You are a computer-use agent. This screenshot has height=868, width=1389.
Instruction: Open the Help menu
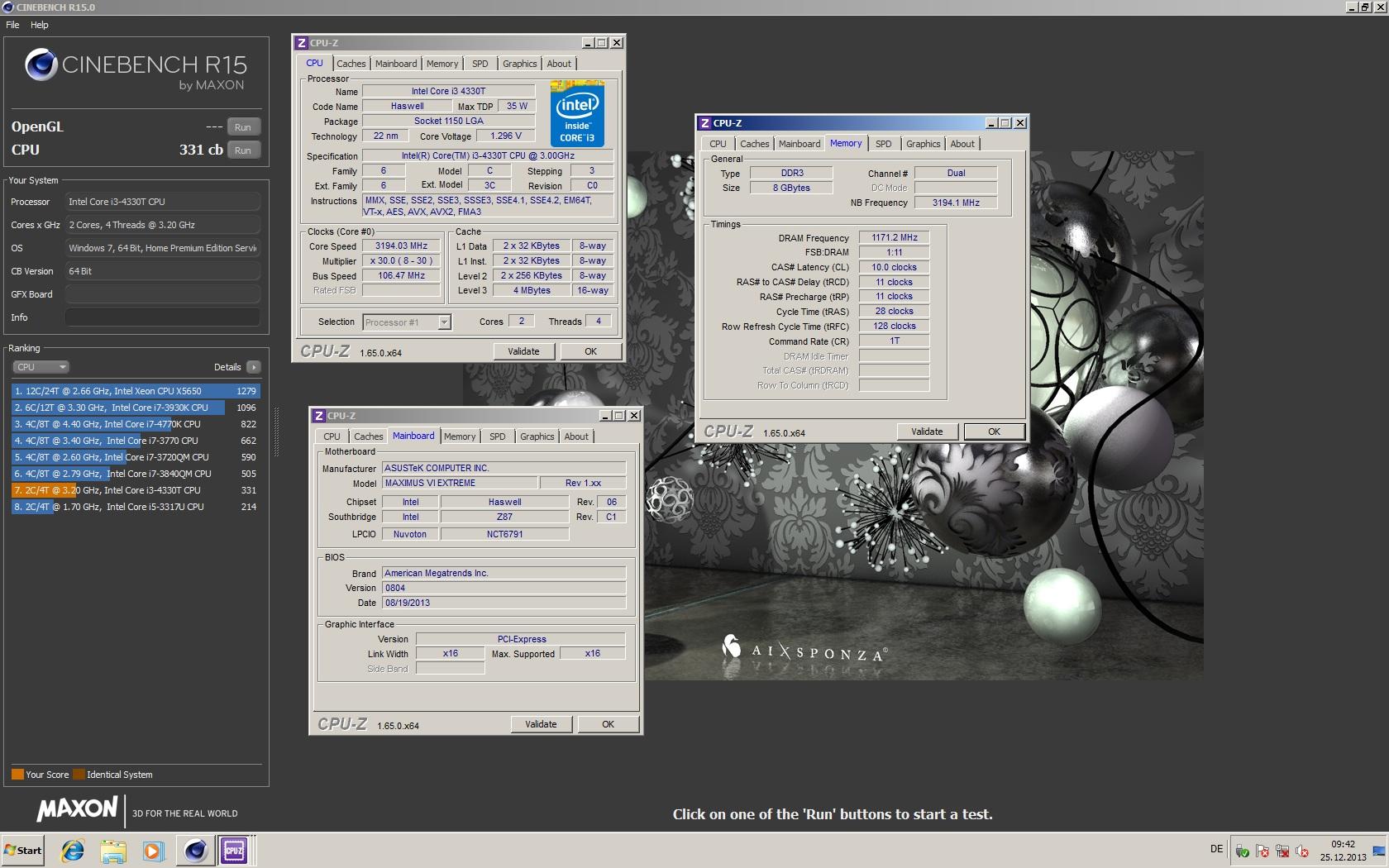coord(40,25)
